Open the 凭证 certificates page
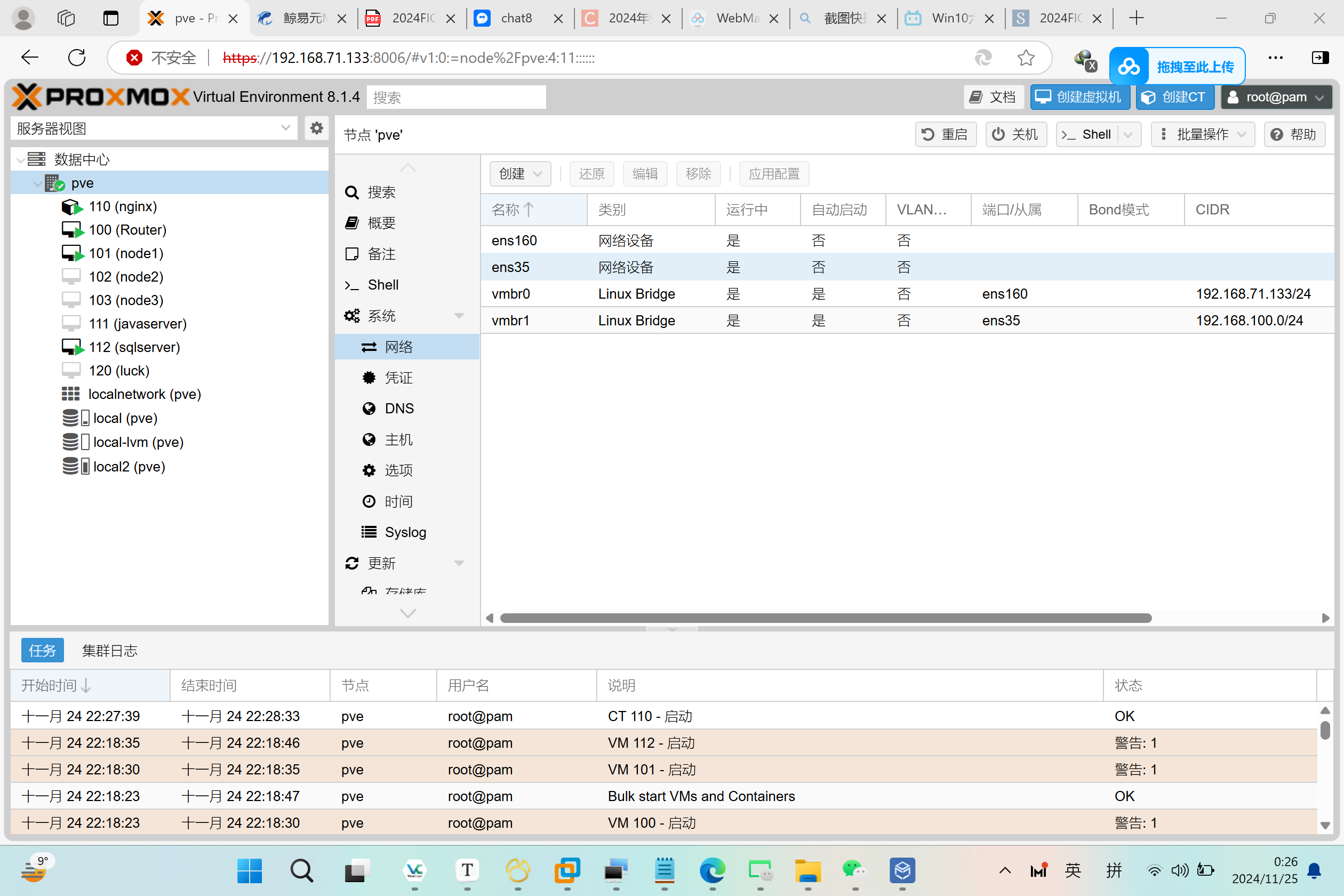Screen dimensions: 1344x896 398,378
